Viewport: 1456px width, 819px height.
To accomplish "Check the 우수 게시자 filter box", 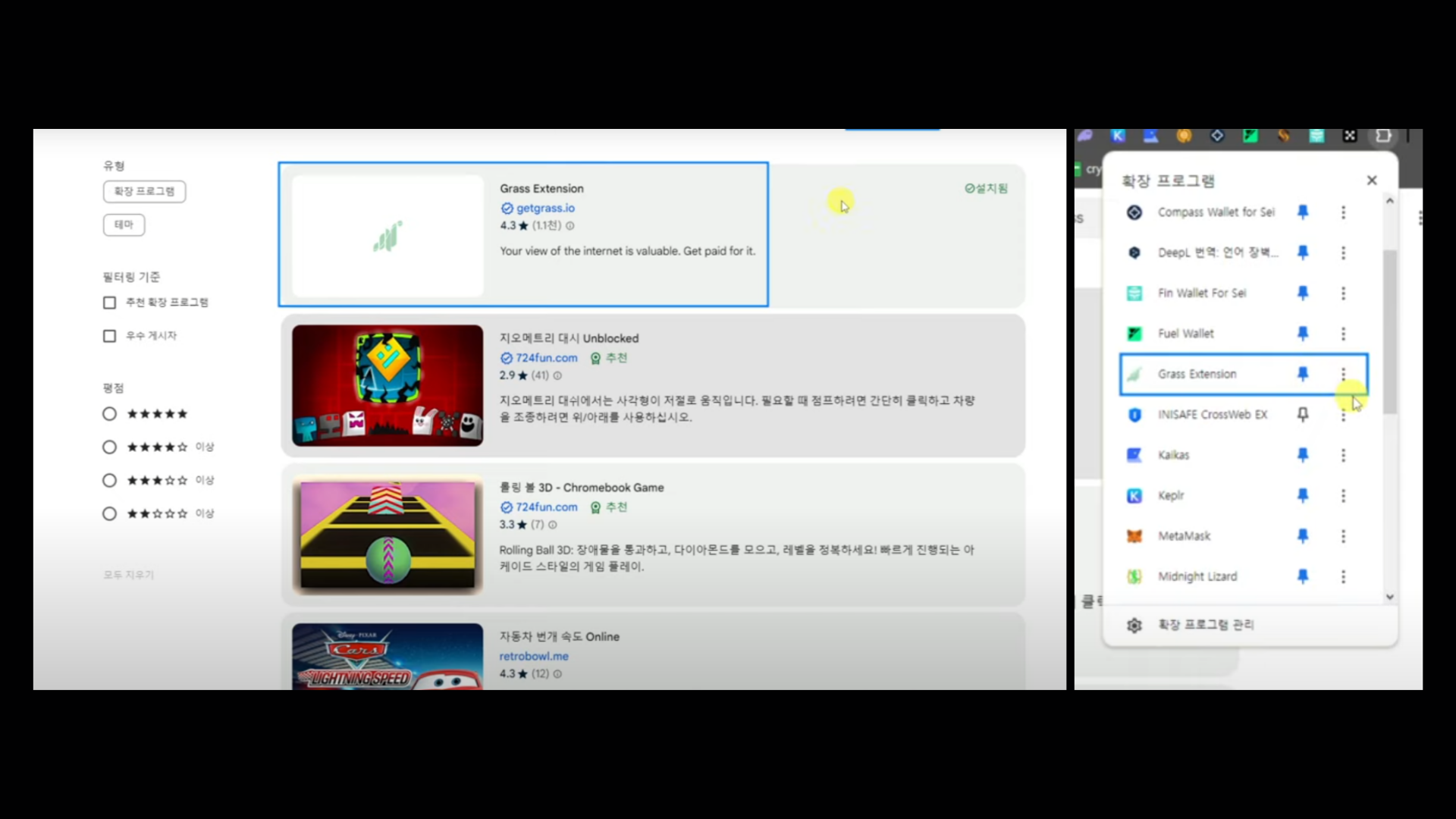I will [109, 336].
